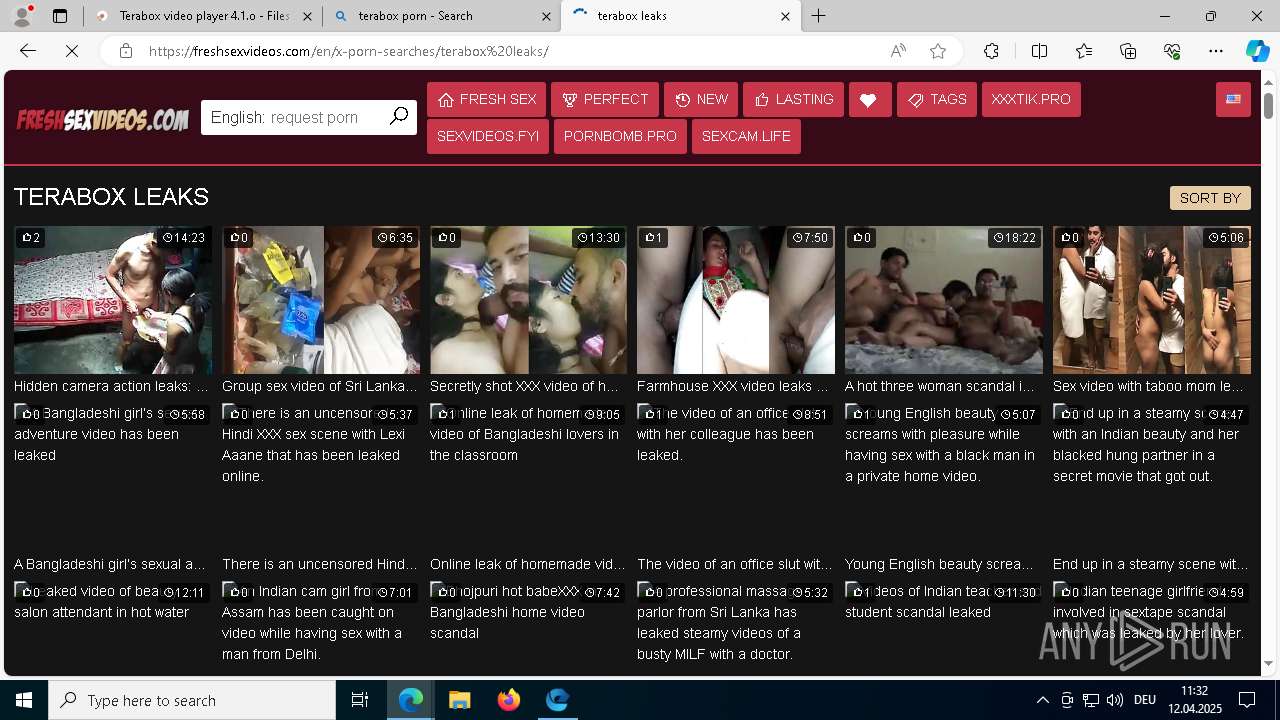The width and height of the screenshot is (1280, 720).
Task: Open the Extensions menu
Action: click(x=991, y=51)
